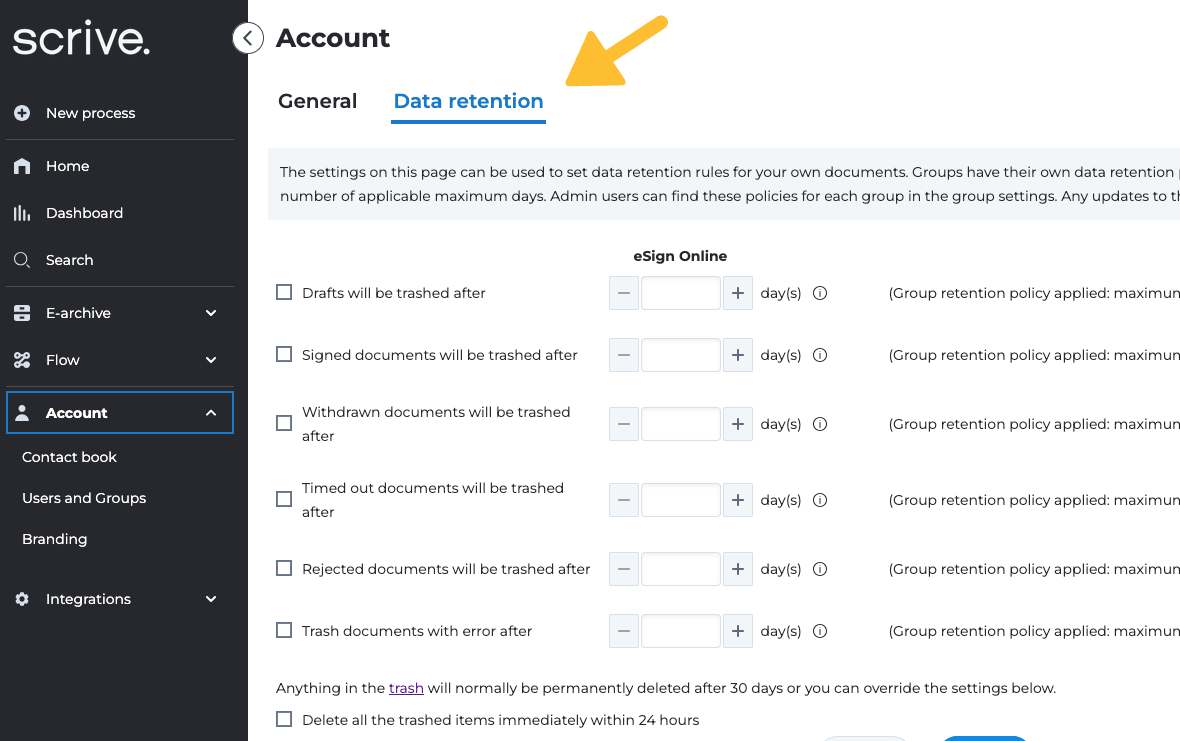Screen dimensions: 1180x741
Task: Click the Timed out documents days input field
Action: click(x=680, y=500)
